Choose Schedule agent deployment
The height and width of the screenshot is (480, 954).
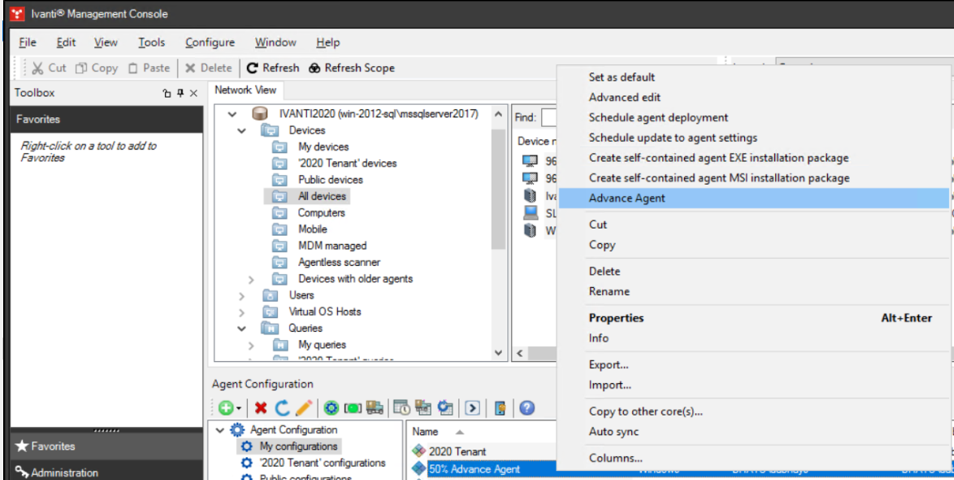click(x=754, y=117)
